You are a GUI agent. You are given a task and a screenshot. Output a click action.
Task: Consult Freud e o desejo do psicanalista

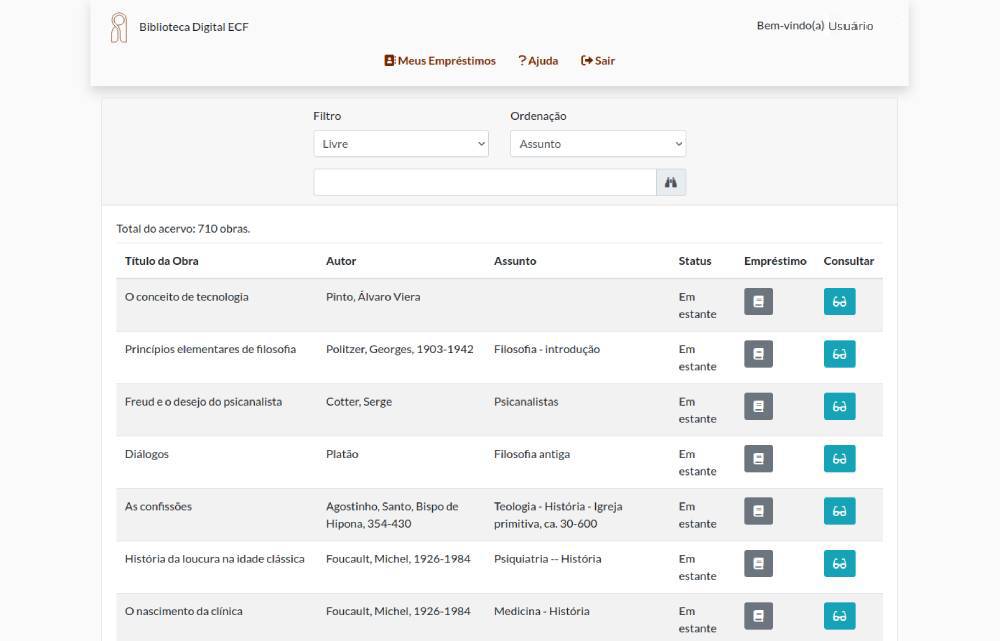tap(839, 406)
